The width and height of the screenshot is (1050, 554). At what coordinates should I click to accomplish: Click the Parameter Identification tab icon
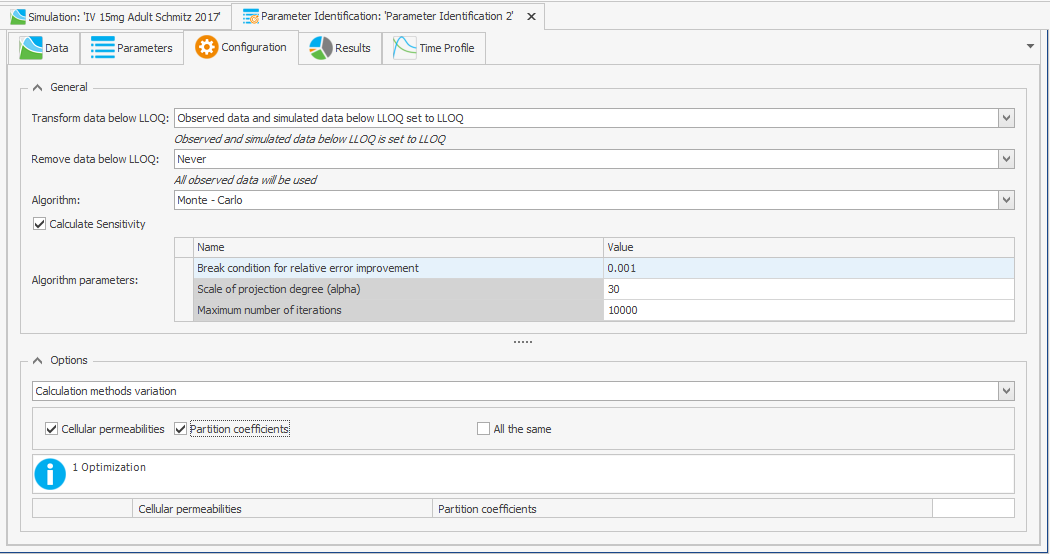click(x=250, y=17)
